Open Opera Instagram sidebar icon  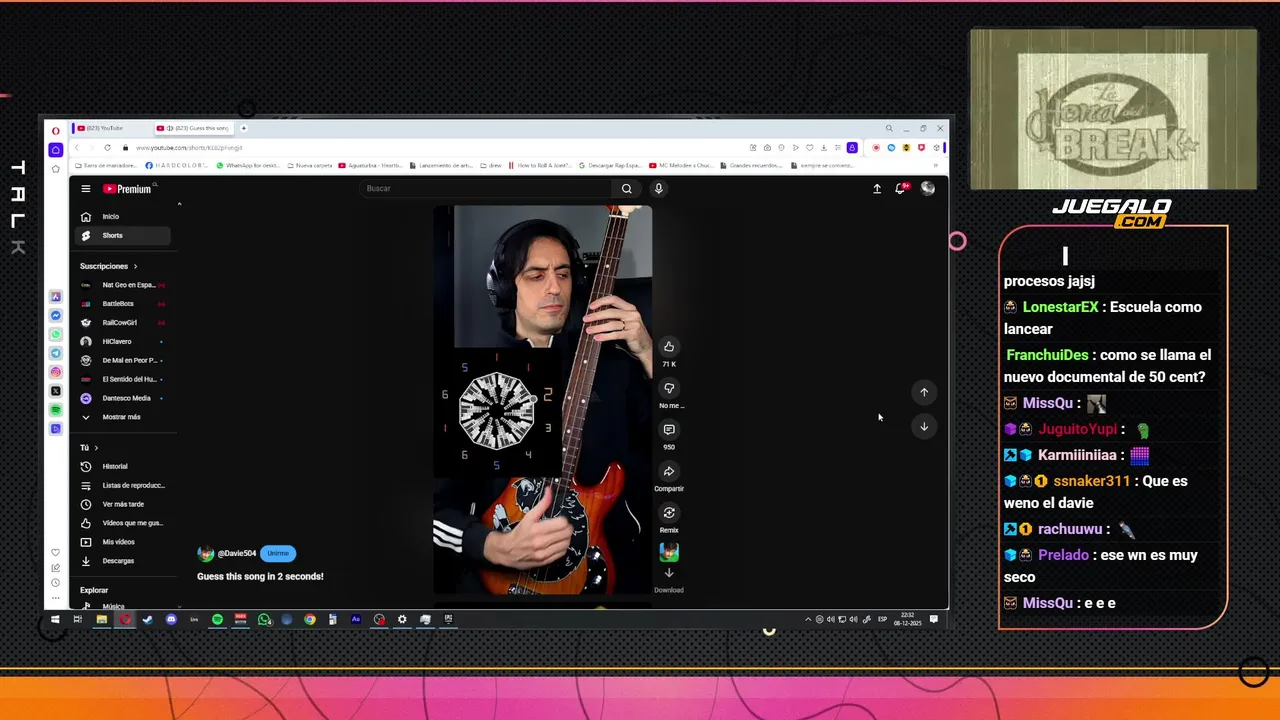pyautogui.click(x=56, y=372)
